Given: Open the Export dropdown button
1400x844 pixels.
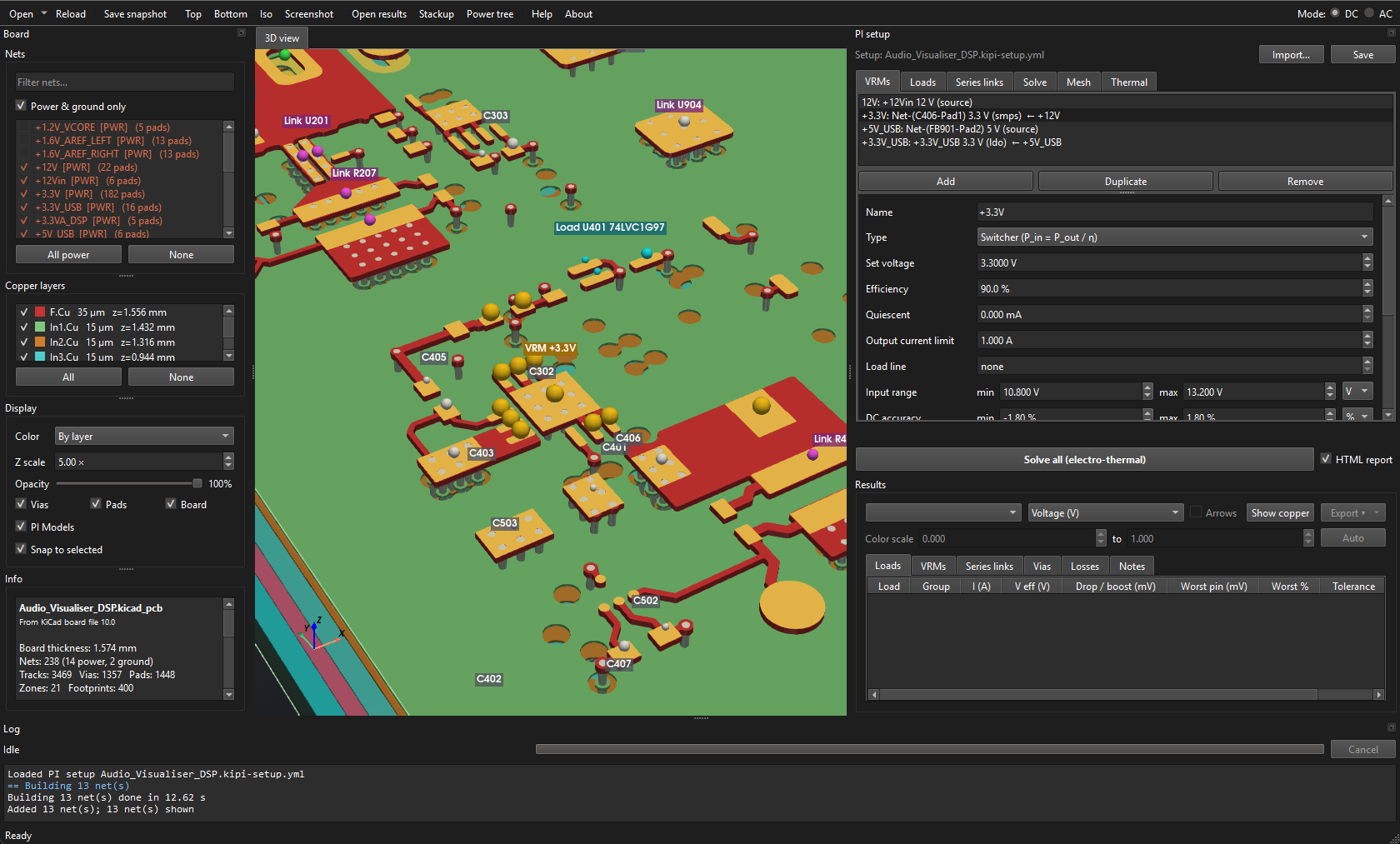Looking at the screenshot, I should (x=1352, y=512).
